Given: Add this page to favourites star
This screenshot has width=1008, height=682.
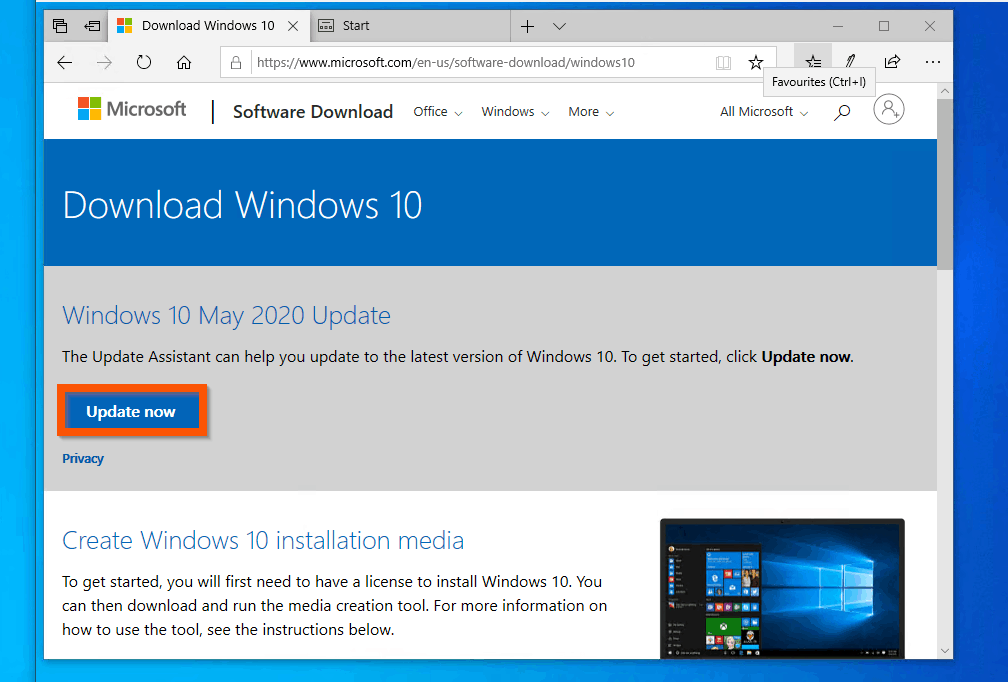Looking at the screenshot, I should pyautogui.click(x=756, y=62).
